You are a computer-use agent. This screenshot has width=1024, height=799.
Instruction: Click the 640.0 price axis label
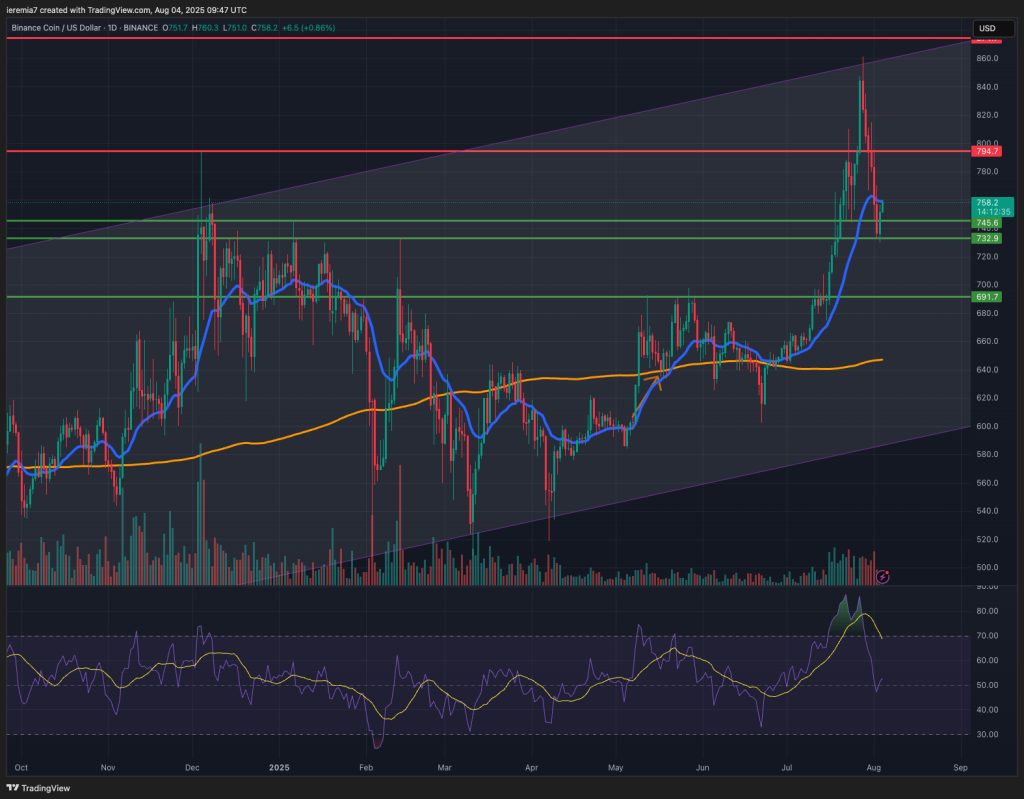pos(987,369)
